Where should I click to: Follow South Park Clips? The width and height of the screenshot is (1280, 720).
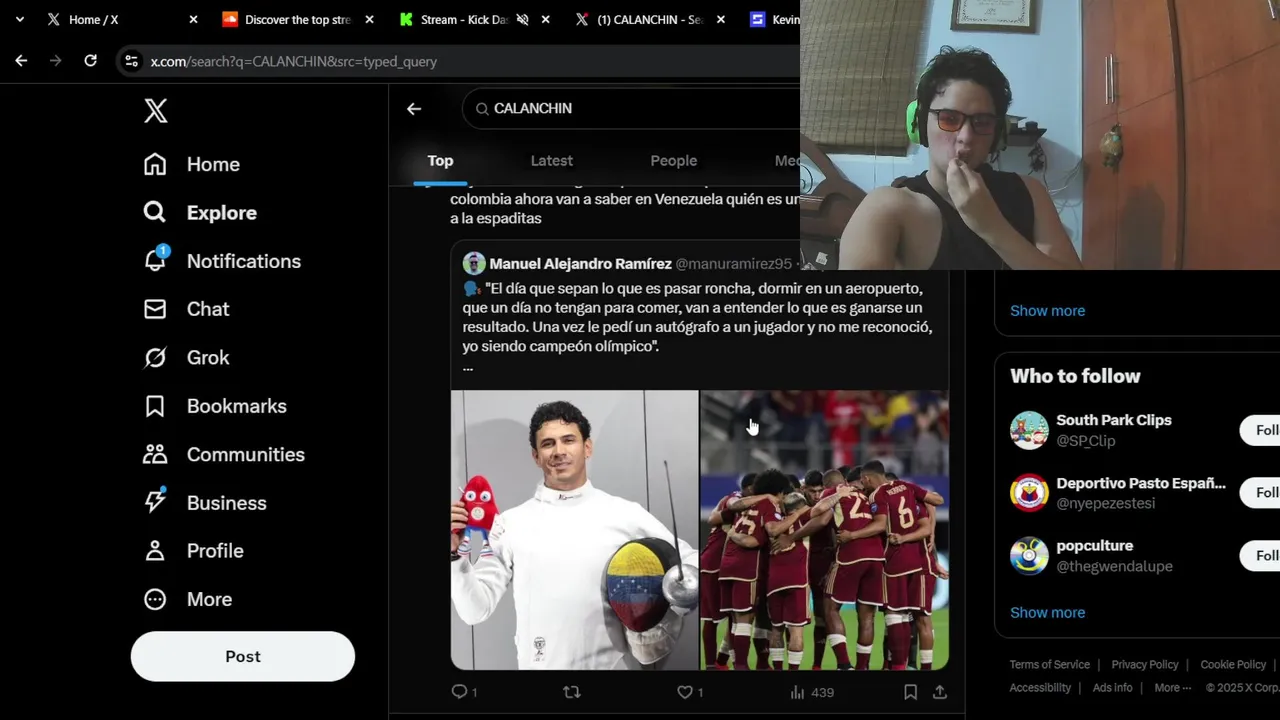pyautogui.click(x=1262, y=430)
